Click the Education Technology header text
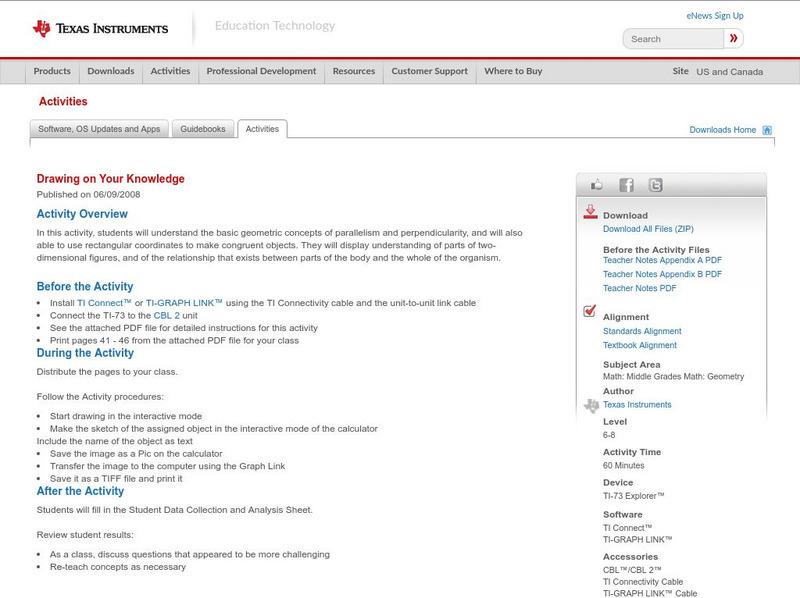This screenshot has height=598, width=800. coord(275,26)
